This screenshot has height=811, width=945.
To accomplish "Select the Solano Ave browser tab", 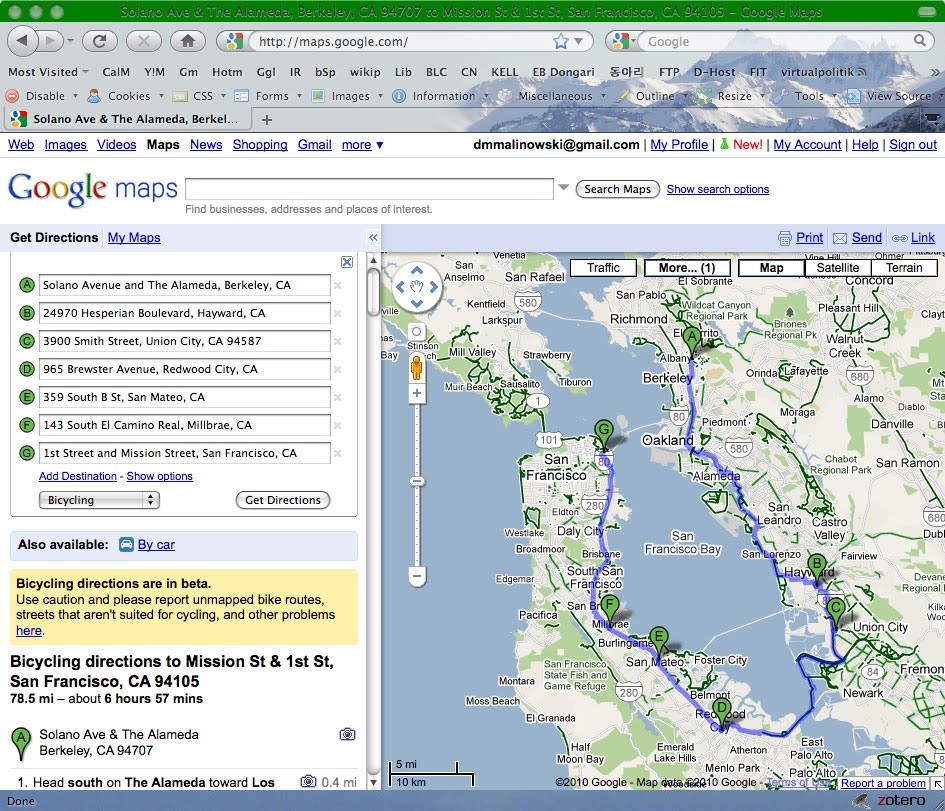I will [126, 119].
